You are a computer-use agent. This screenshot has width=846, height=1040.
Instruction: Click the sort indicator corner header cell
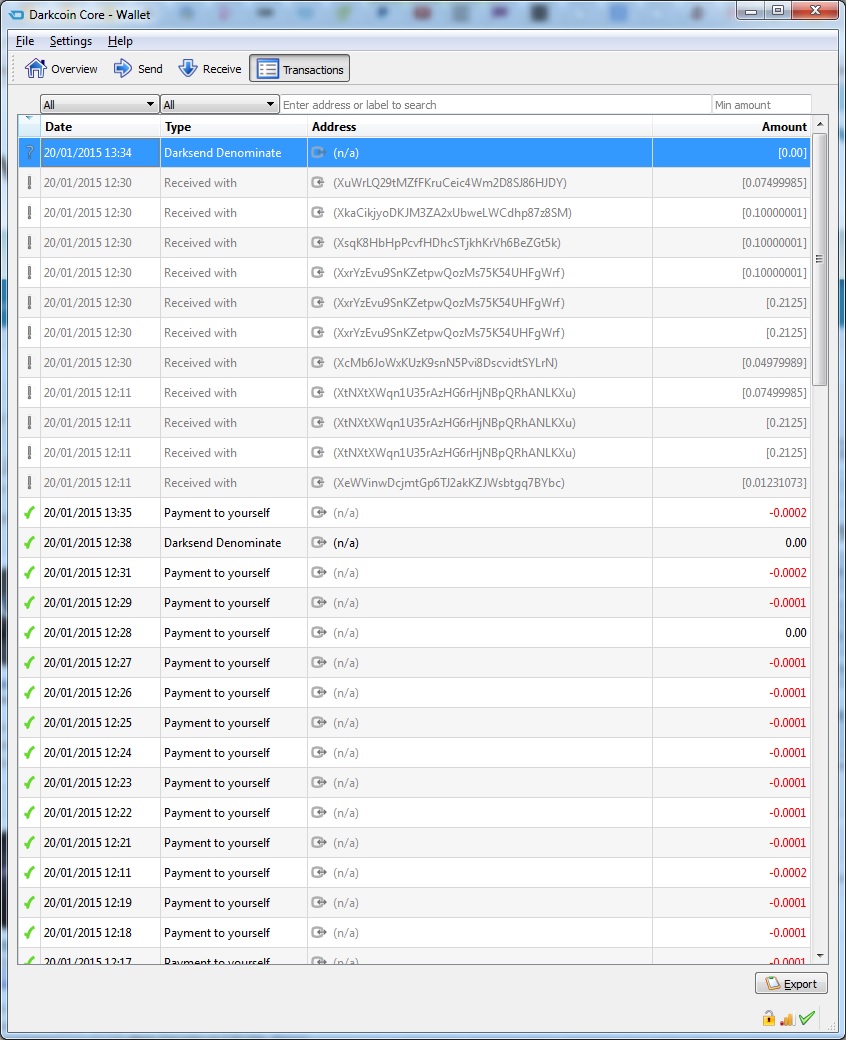pyautogui.click(x=29, y=127)
